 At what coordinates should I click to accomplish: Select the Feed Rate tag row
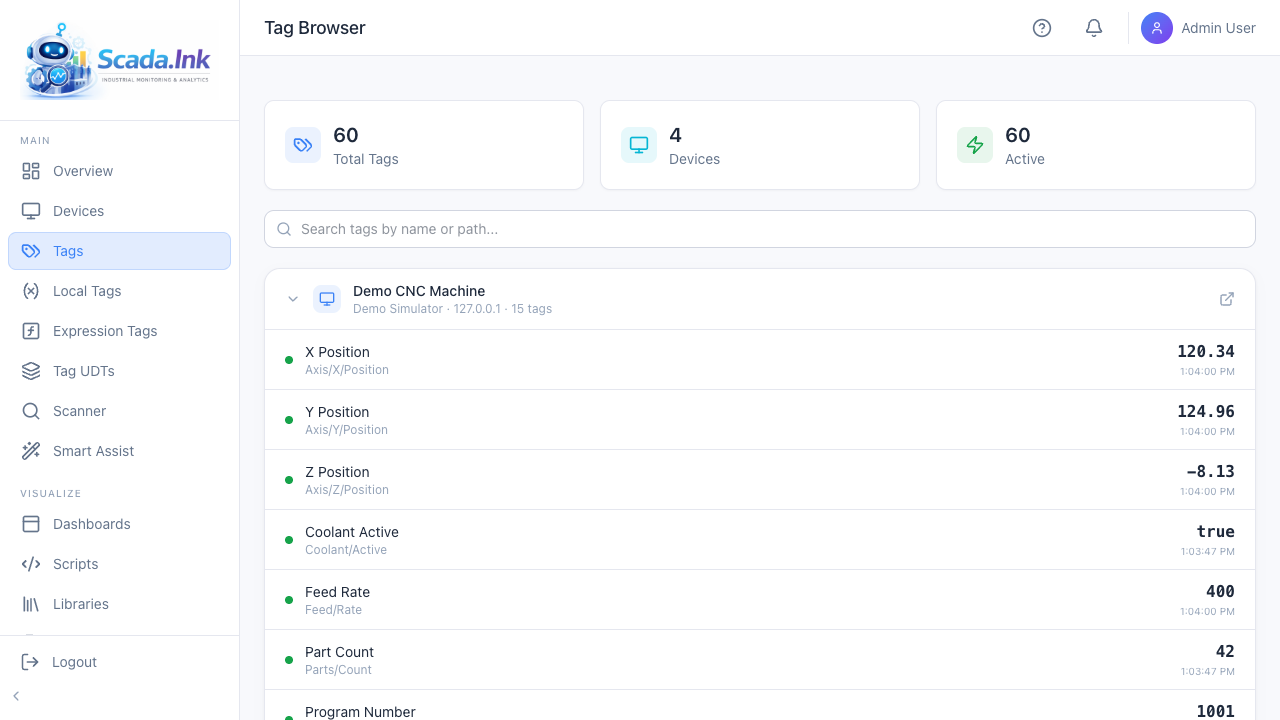click(760, 600)
